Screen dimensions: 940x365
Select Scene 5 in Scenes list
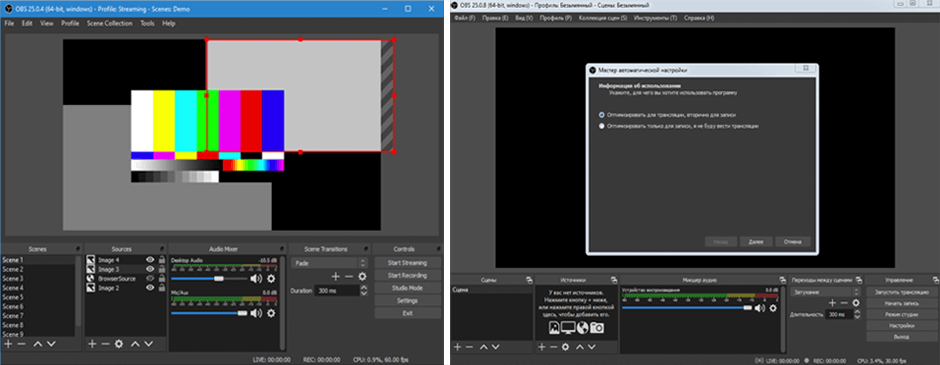(38, 297)
